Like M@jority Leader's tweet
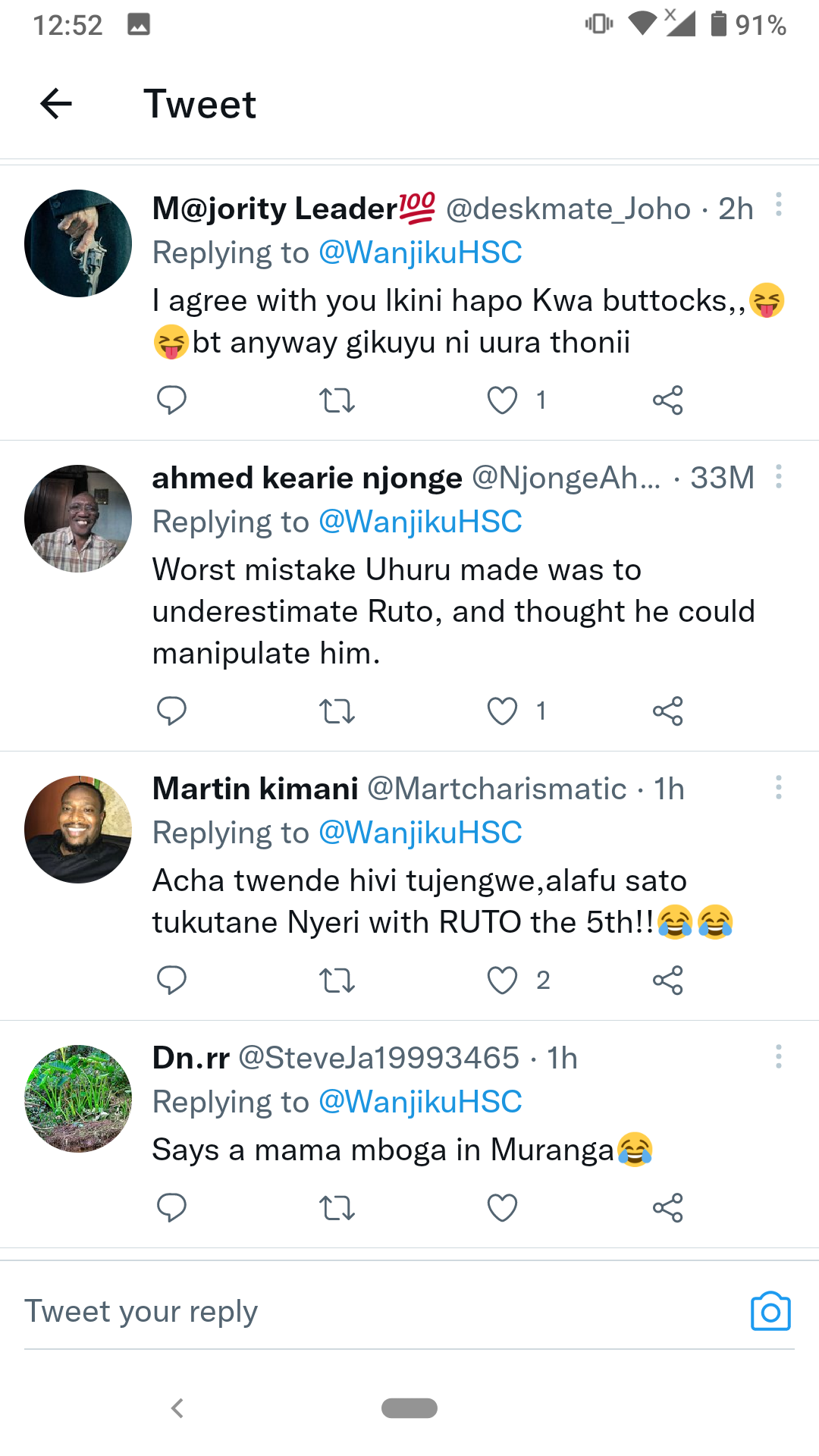 pyautogui.click(x=502, y=400)
